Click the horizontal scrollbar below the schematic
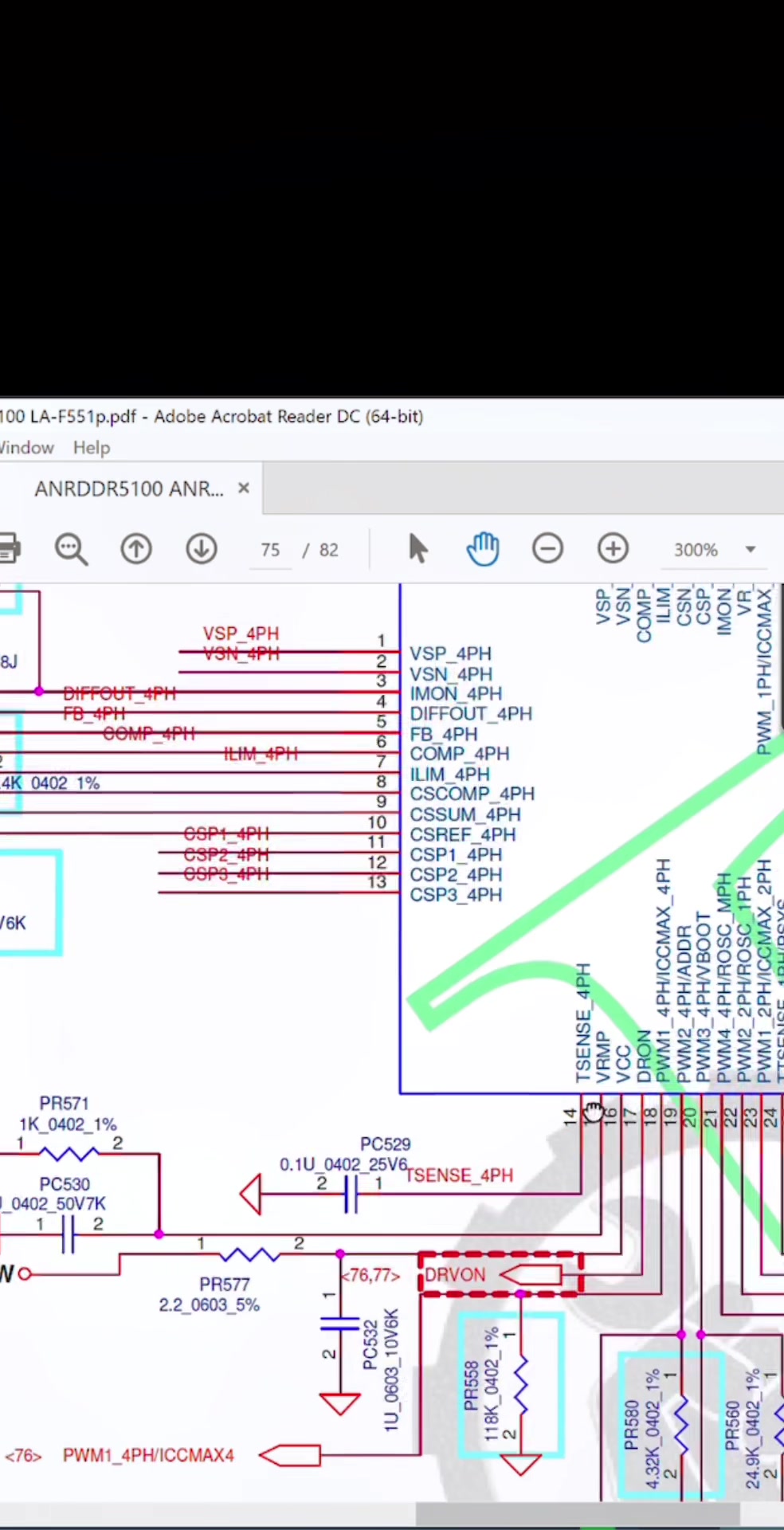Screen dimensions: 784x1530 click(x=577, y=1514)
